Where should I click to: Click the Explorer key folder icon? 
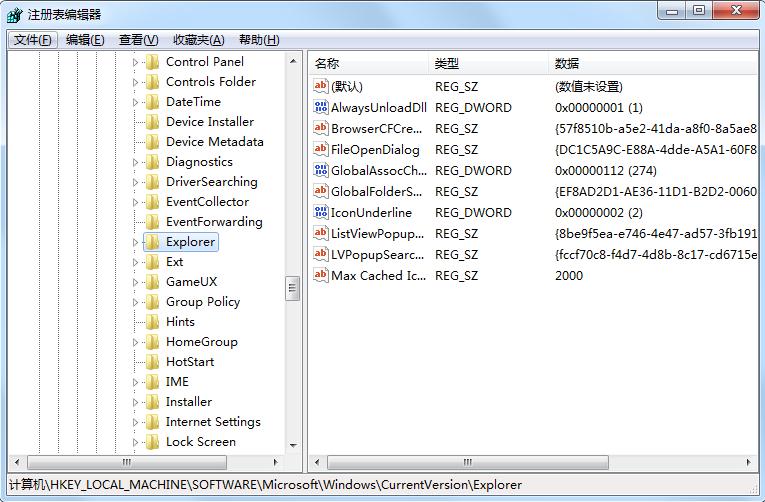tap(153, 242)
